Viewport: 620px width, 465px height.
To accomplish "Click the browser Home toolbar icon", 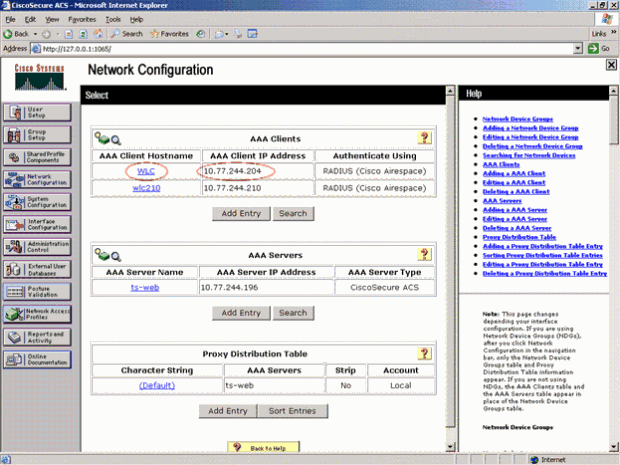I will [x=98, y=34].
